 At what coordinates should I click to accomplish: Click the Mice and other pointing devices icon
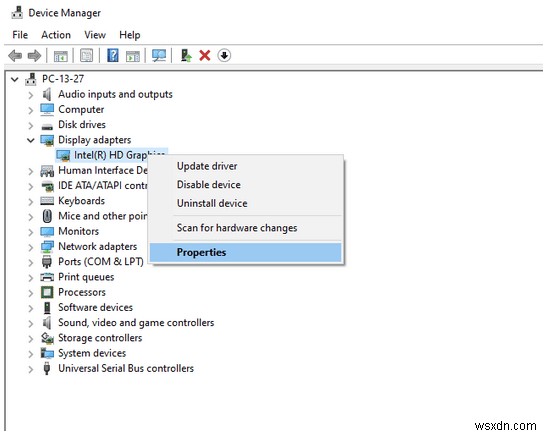tap(47, 216)
